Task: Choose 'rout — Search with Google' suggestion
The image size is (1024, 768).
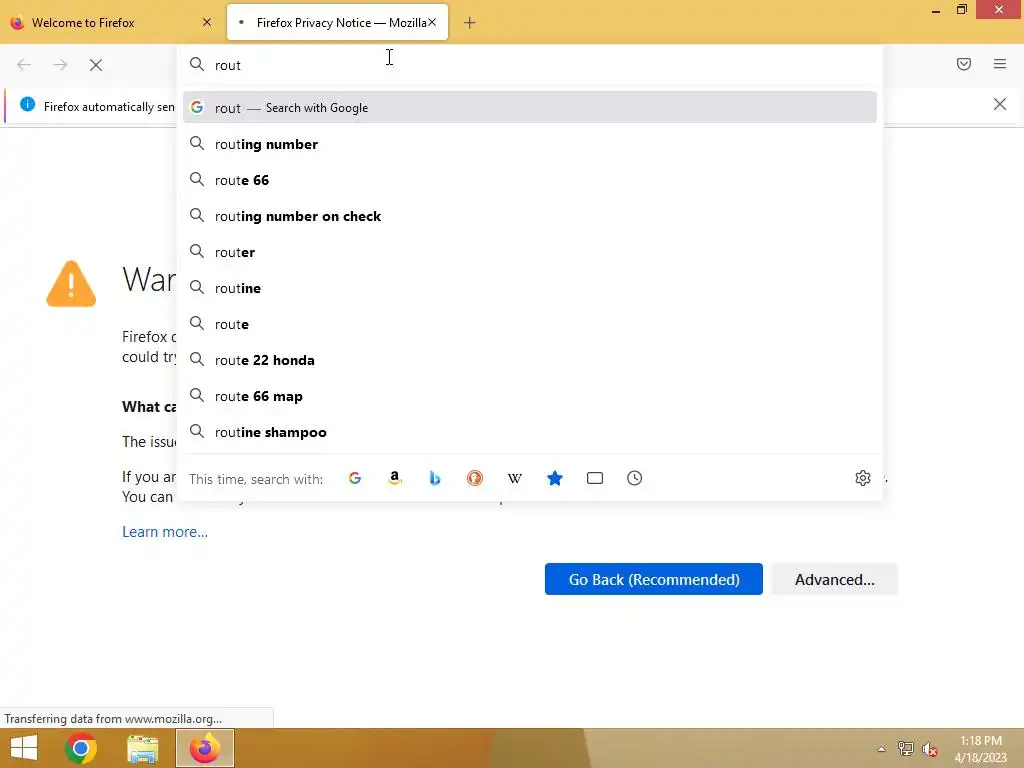Action: (530, 107)
